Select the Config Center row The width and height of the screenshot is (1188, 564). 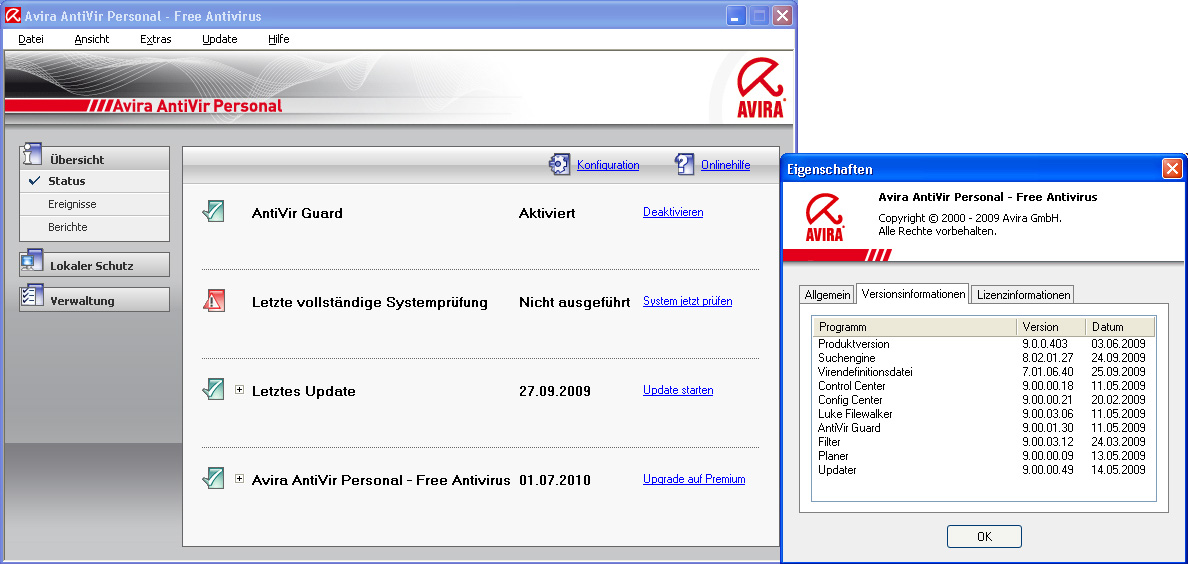983,400
